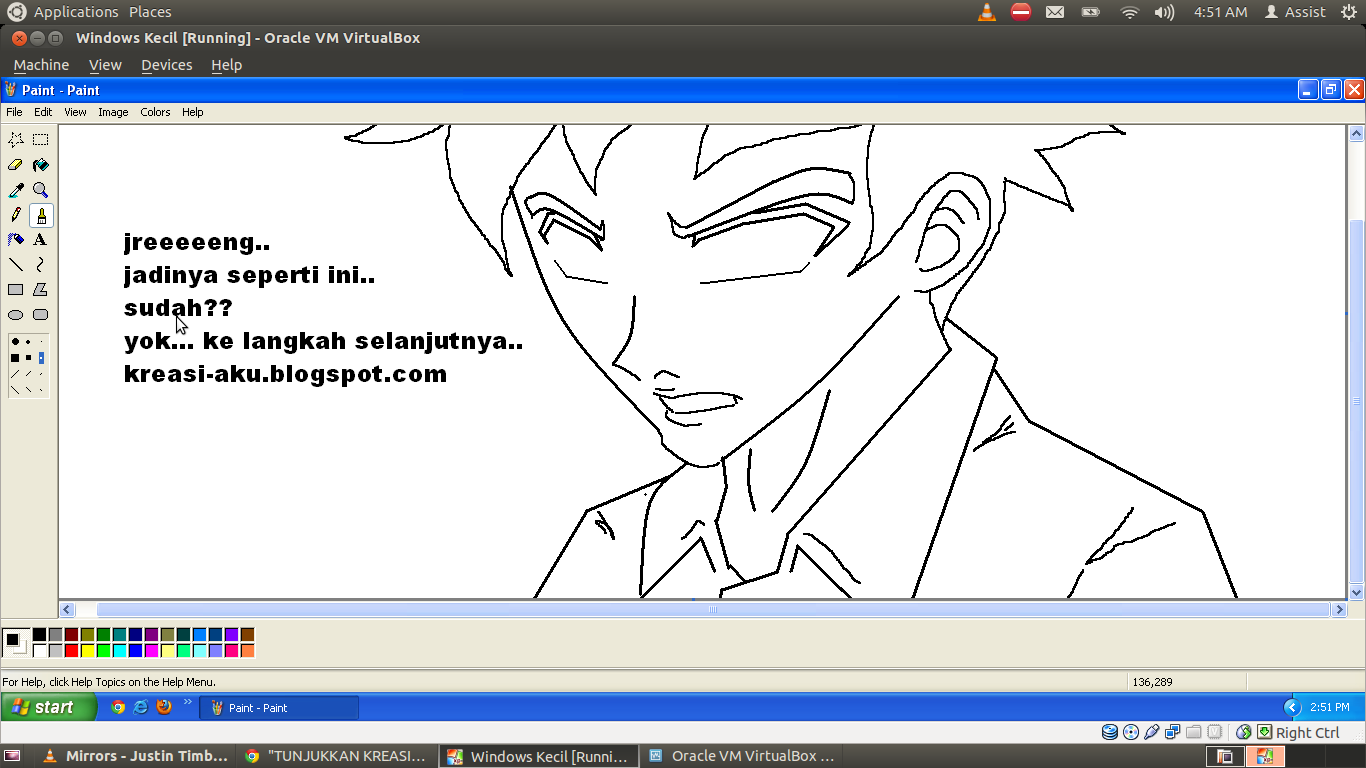Choose the large forward-slash brush shape
This screenshot has width=1366, height=768.
tap(15, 374)
